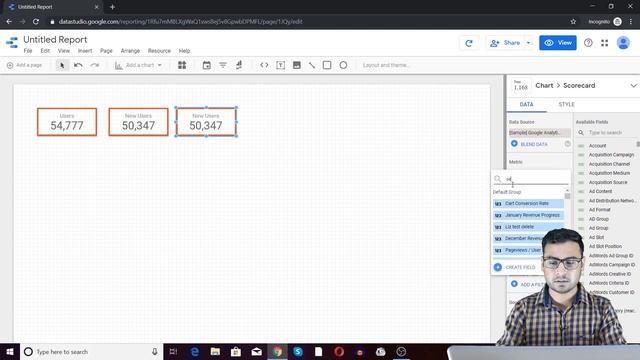Open the Insert menu
640x360 pixels.
point(85,51)
